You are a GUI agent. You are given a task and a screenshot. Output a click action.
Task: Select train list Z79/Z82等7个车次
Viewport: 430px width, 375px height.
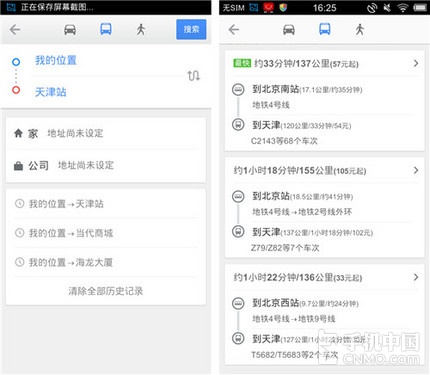point(285,248)
